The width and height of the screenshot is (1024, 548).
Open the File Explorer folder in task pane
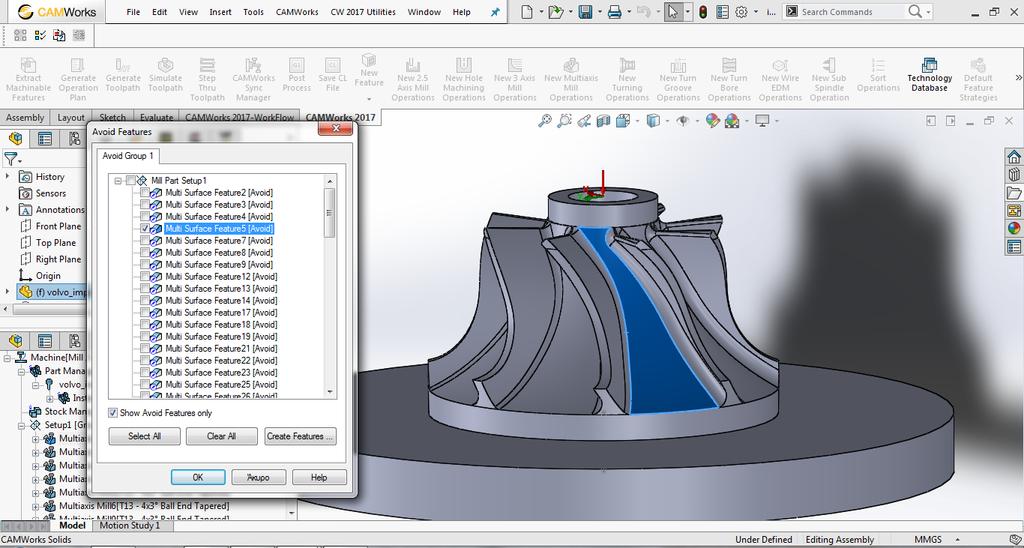pos(1014,193)
